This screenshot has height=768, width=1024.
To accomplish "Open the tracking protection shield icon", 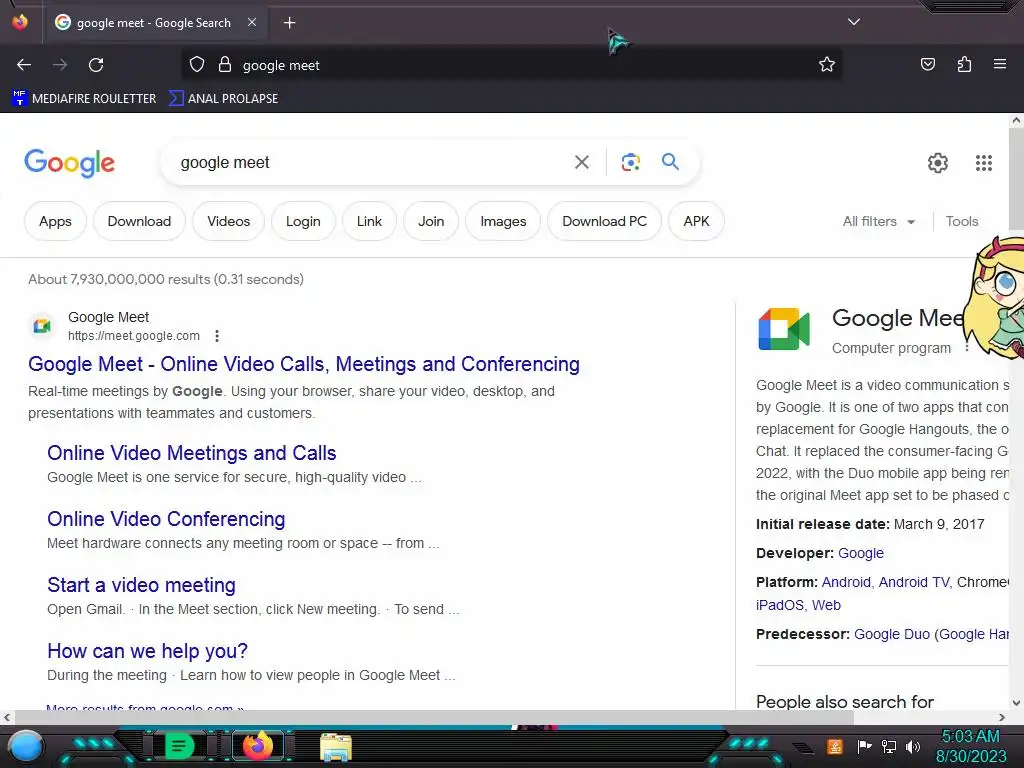I will 197,65.
